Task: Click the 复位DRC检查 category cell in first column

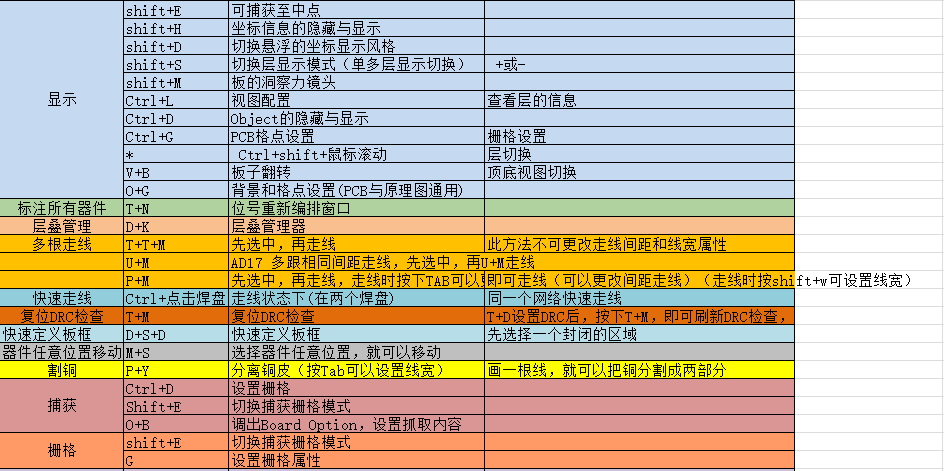Action: 61,317
